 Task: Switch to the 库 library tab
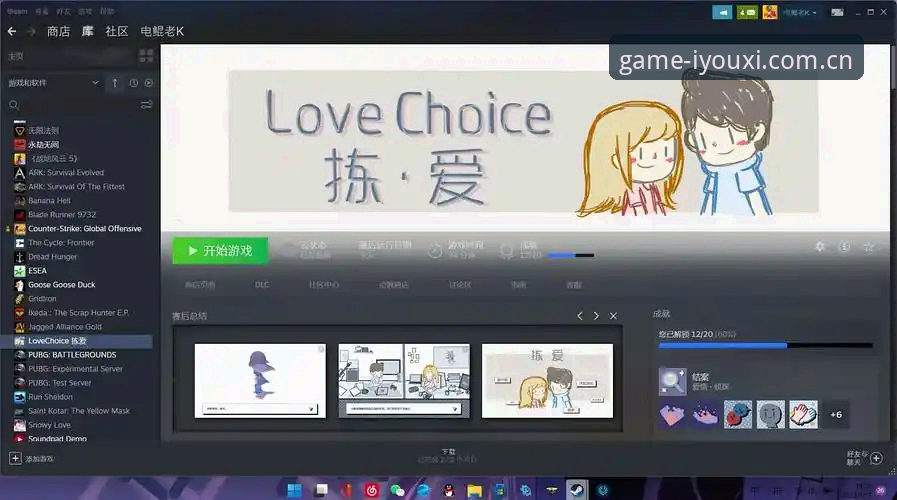(88, 31)
